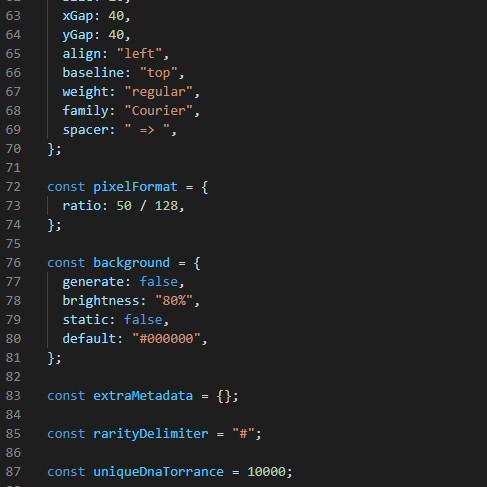Click the pixelFormat variable name

point(135,187)
